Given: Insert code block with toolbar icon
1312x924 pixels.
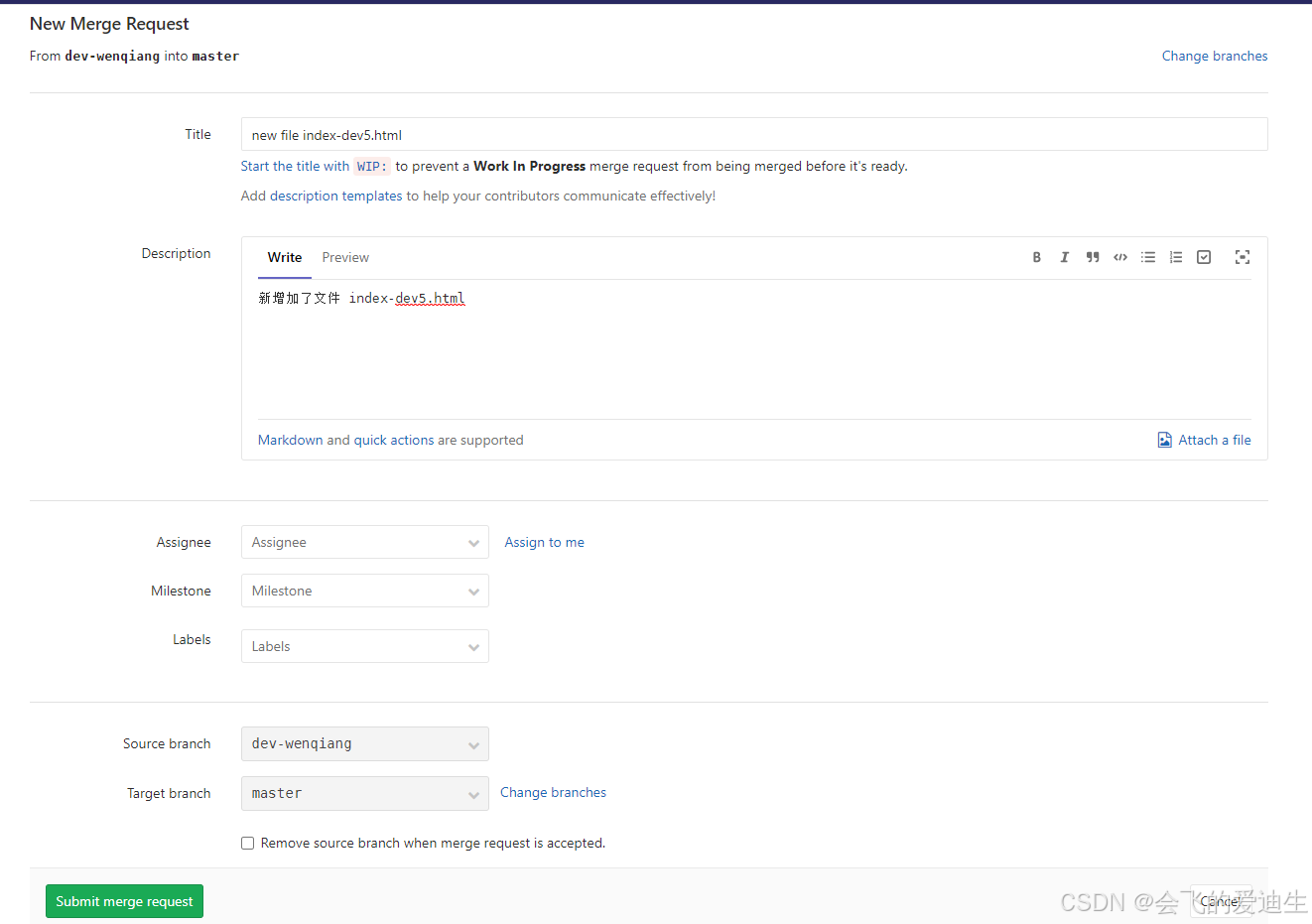Looking at the screenshot, I should coord(1120,257).
